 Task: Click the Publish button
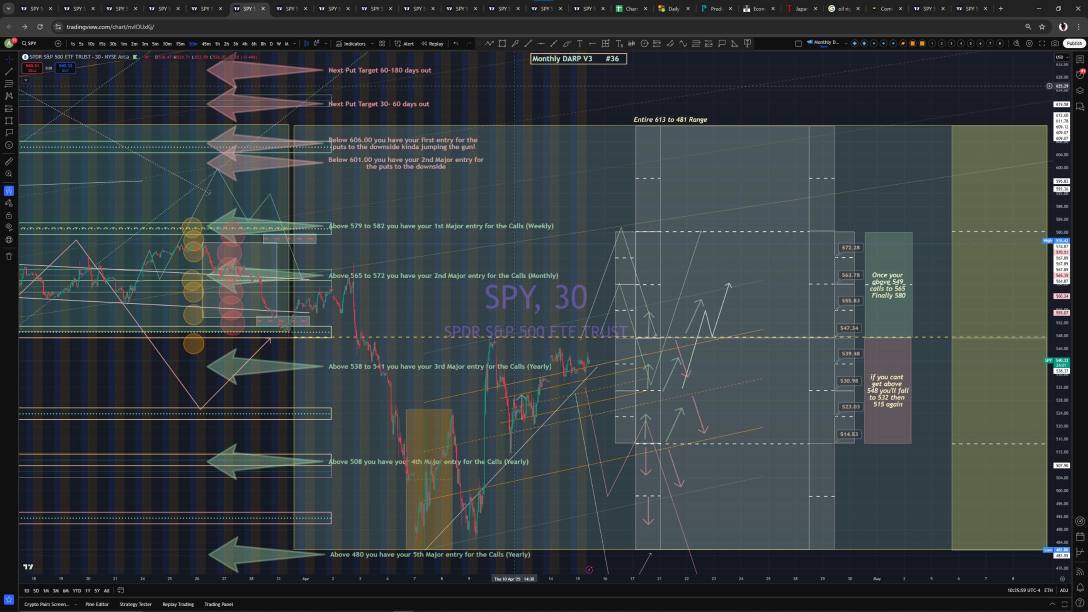click(1074, 43)
